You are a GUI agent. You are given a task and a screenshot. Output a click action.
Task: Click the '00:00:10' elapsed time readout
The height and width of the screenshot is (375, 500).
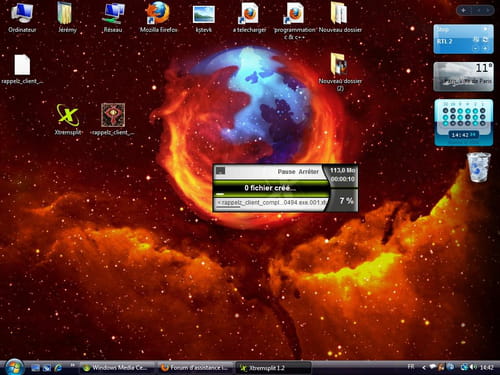click(343, 179)
